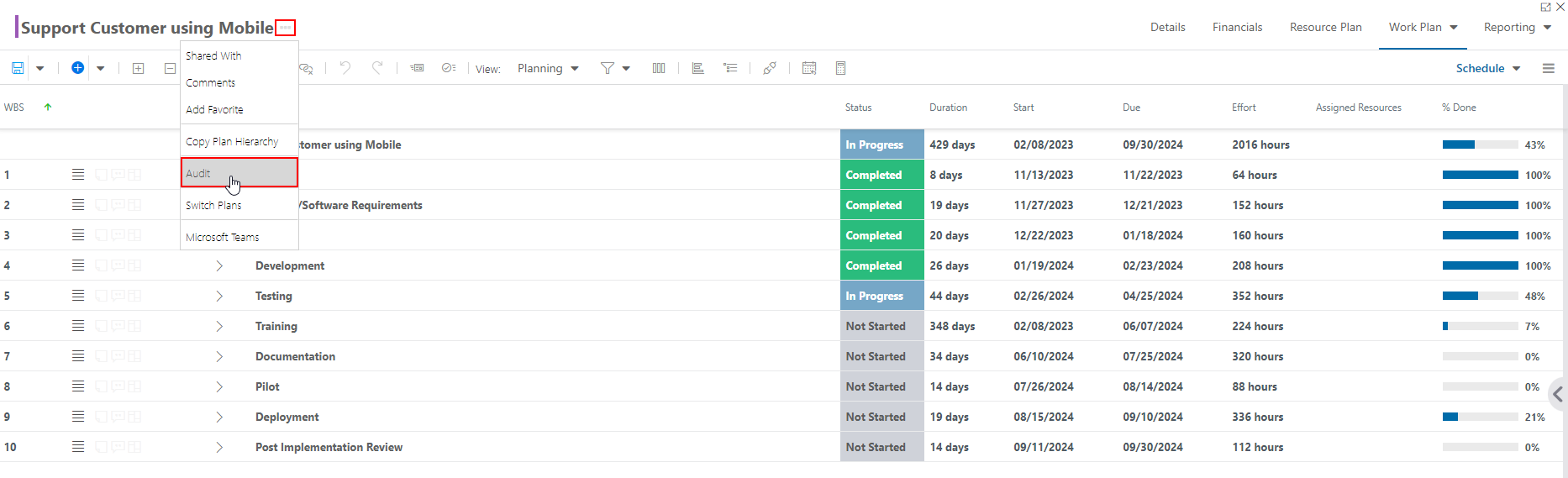Open the hamburger menu at far right
Viewport: 1568px width, 478px height.
click(x=1549, y=68)
